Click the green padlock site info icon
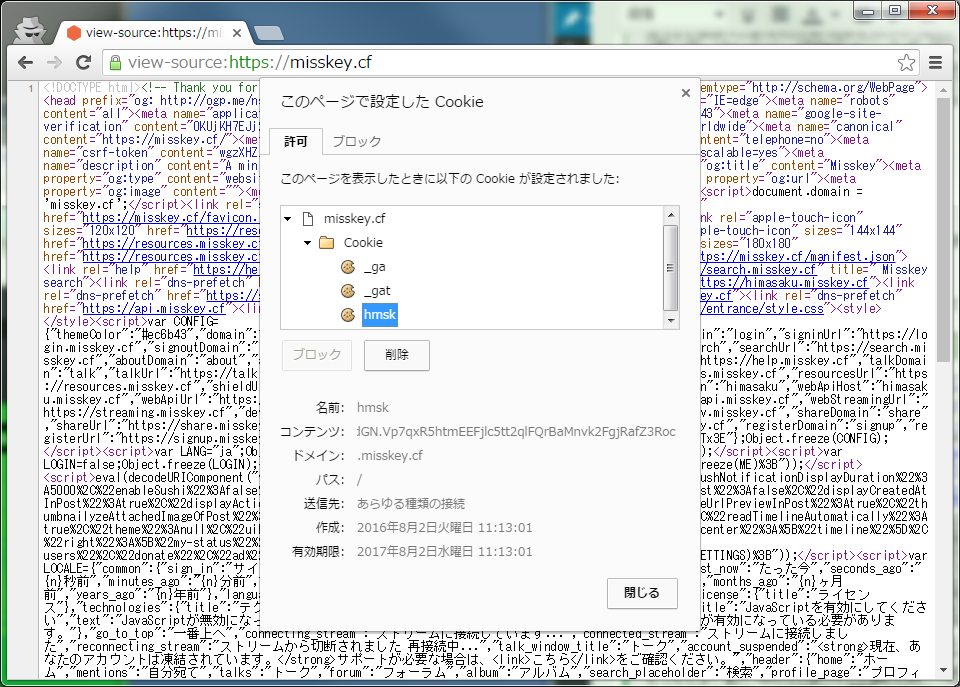The width and height of the screenshot is (960, 687). point(115,63)
